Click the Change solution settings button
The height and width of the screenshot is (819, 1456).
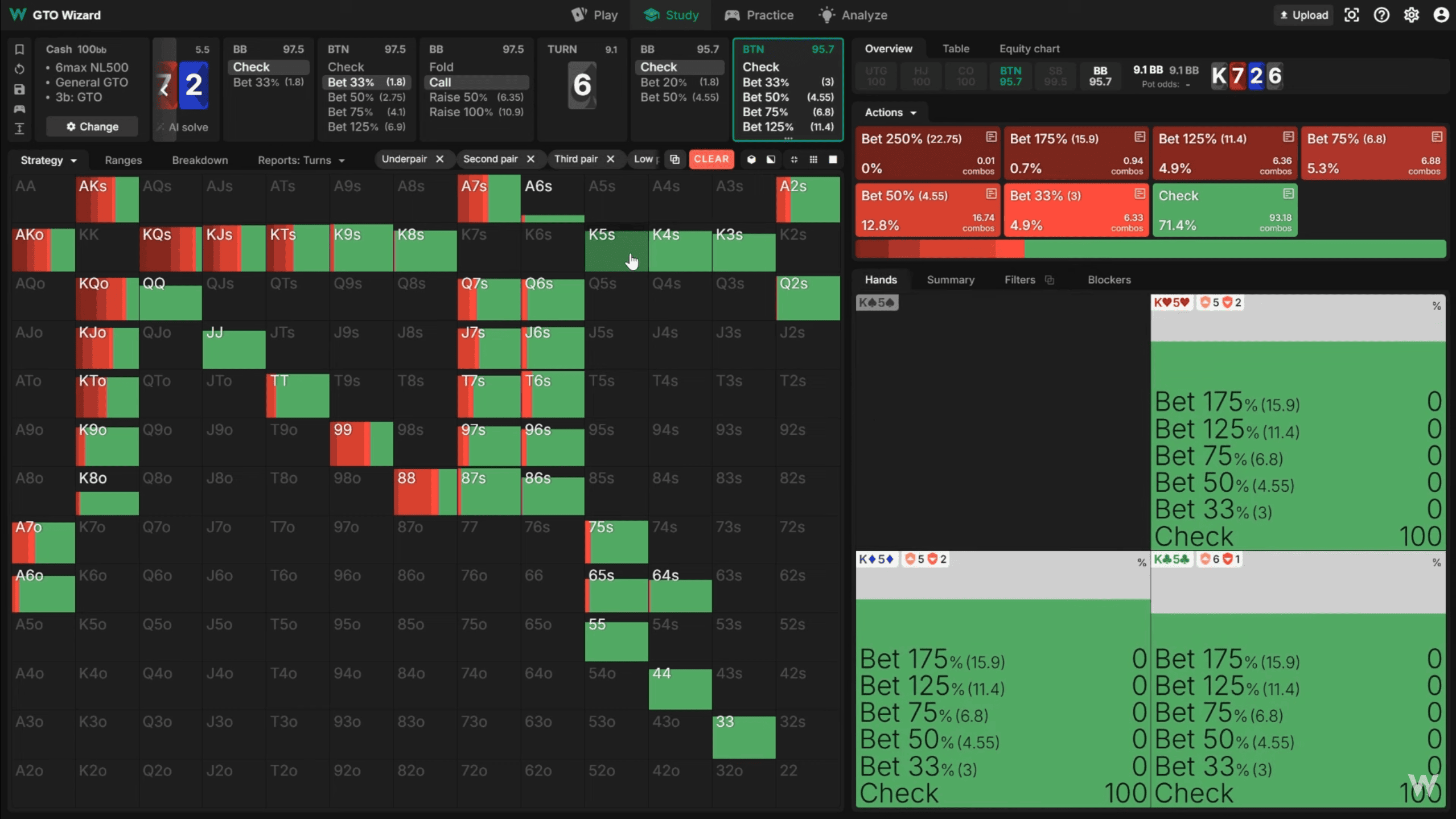coord(92,126)
